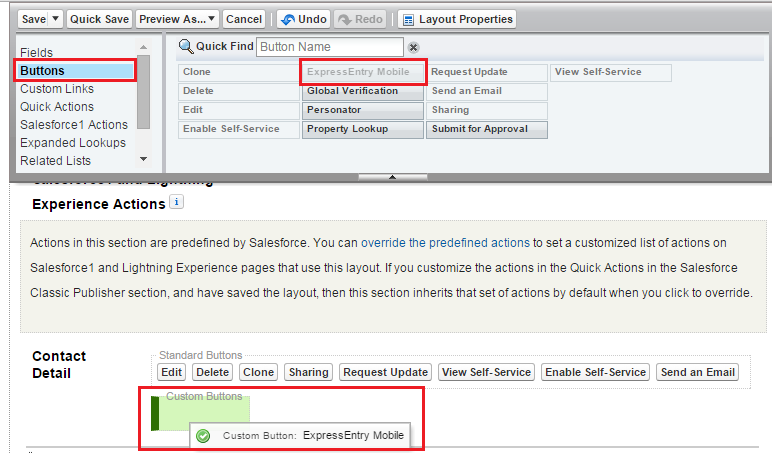Select Related Lists category
Viewport: 772px width, 453px height.
(55, 161)
